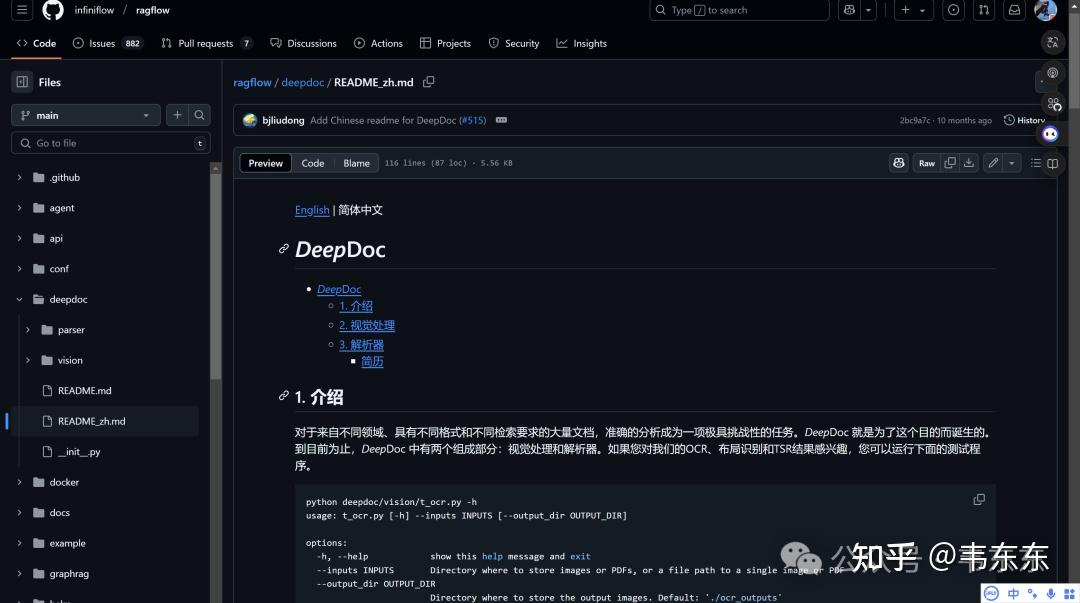Click the Type / to search box
This screenshot has height=603, width=1080.
(739, 10)
